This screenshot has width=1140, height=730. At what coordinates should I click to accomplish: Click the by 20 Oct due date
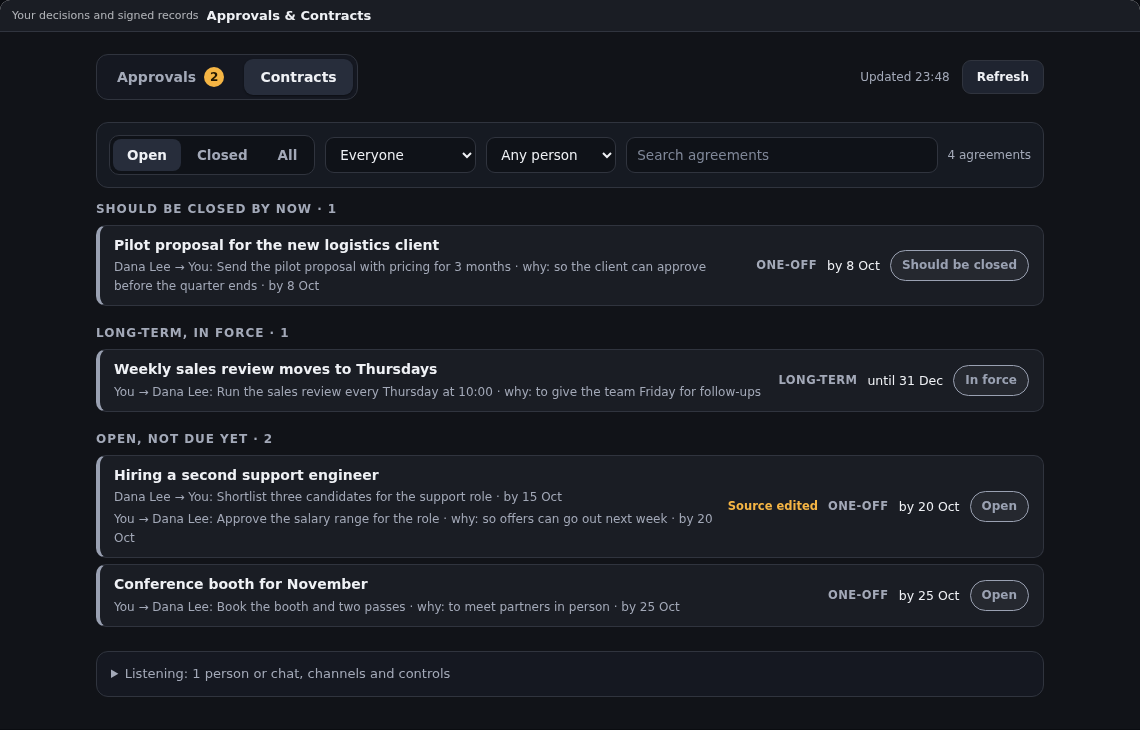pyautogui.click(x=928, y=507)
